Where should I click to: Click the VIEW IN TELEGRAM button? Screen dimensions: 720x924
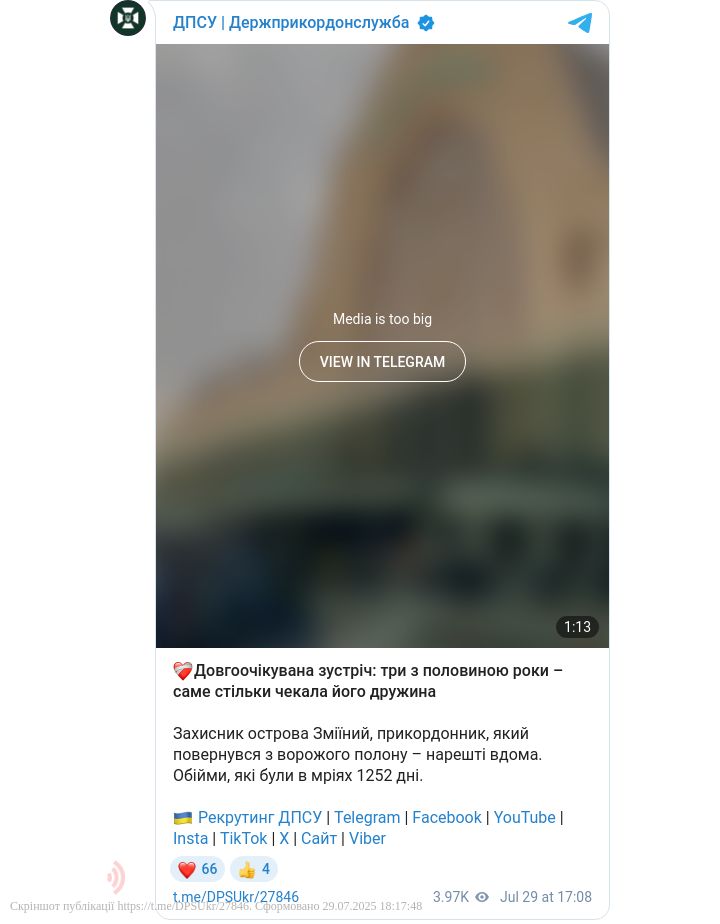pyautogui.click(x=382, y=361)
